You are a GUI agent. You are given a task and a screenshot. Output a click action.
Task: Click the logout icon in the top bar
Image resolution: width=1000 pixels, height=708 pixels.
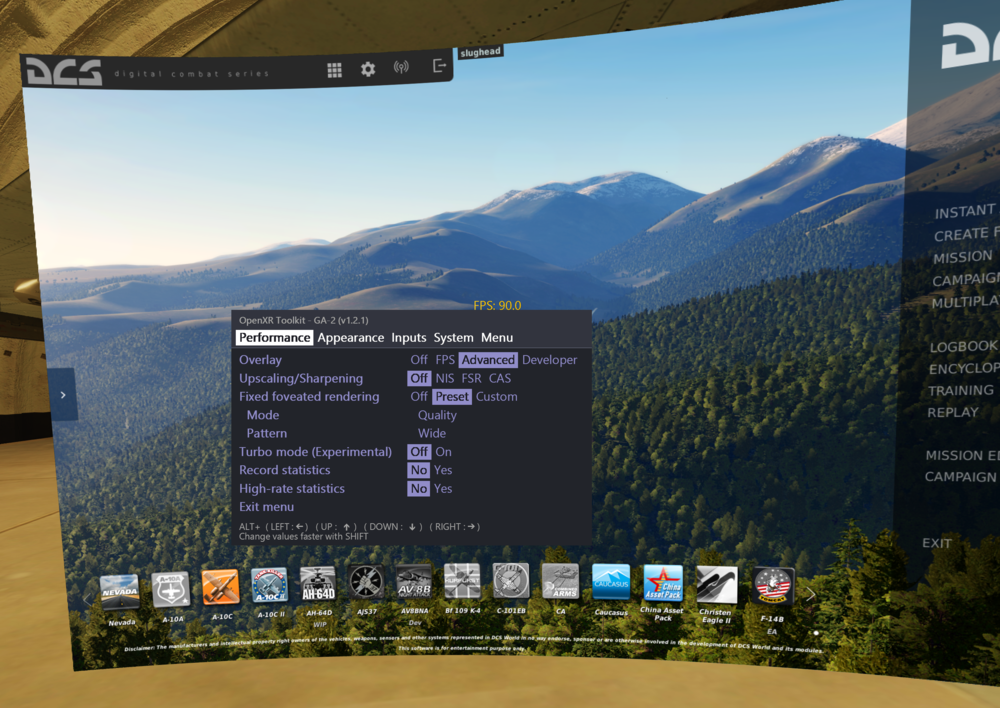(x=438, y=66)
